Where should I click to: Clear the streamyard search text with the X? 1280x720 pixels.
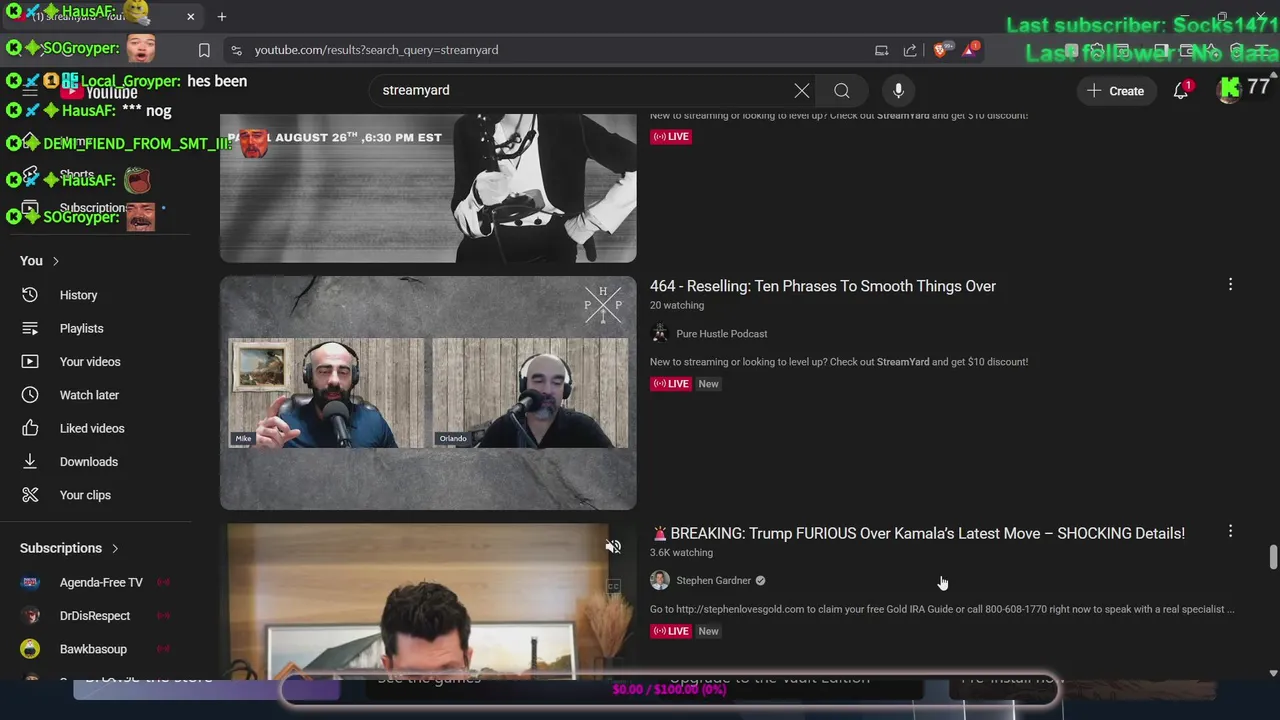(802, 91)
